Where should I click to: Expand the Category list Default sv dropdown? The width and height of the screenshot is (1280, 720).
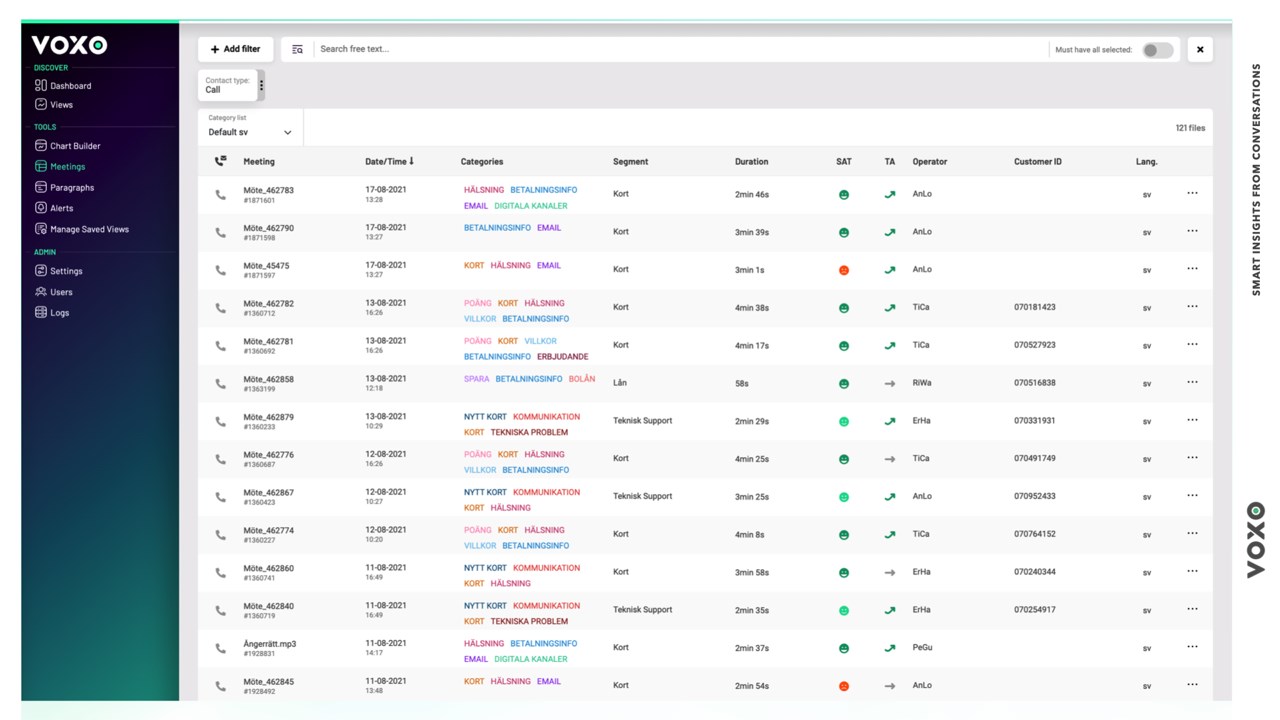pyautogui.click(x=250, y=127)
